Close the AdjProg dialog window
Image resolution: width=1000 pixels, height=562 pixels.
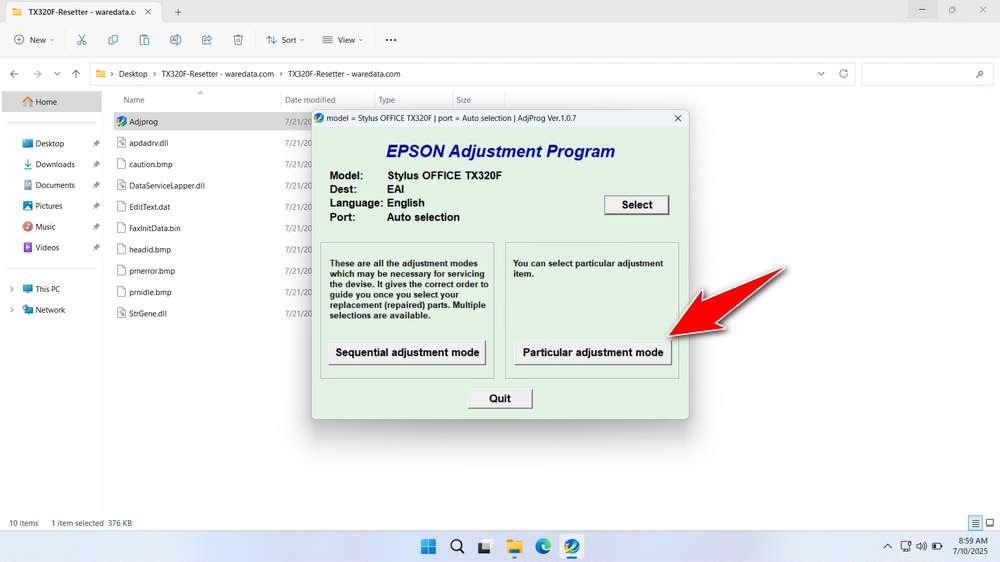point(678,118)
